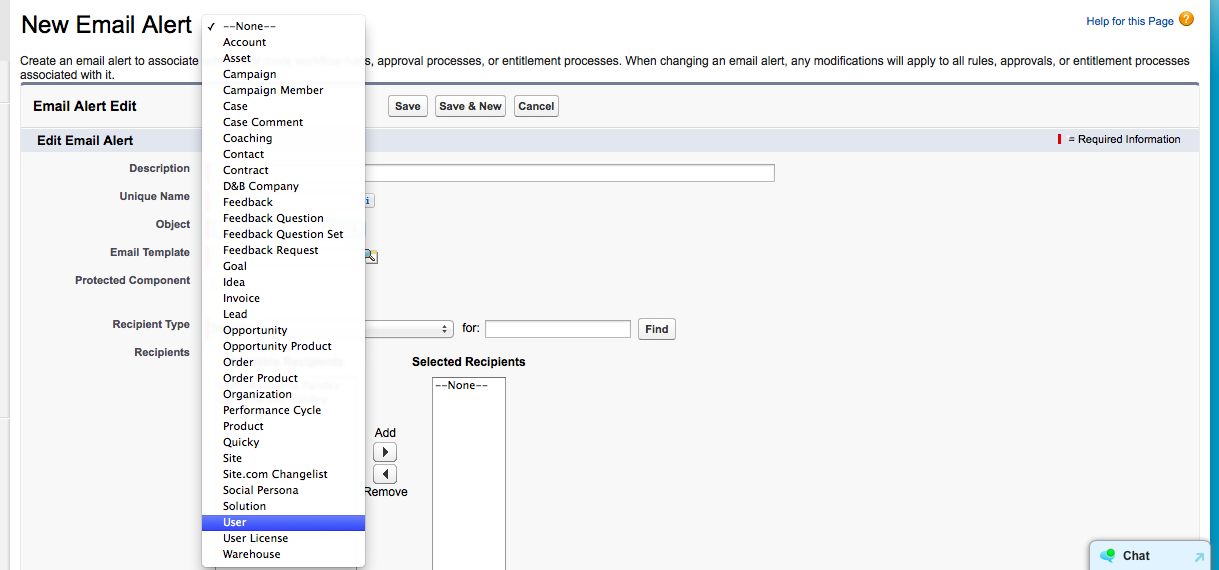Screen dimensions: 1219x570
Task: Click the Chat speech bubble icon
Action: (x=1107, y=556)
